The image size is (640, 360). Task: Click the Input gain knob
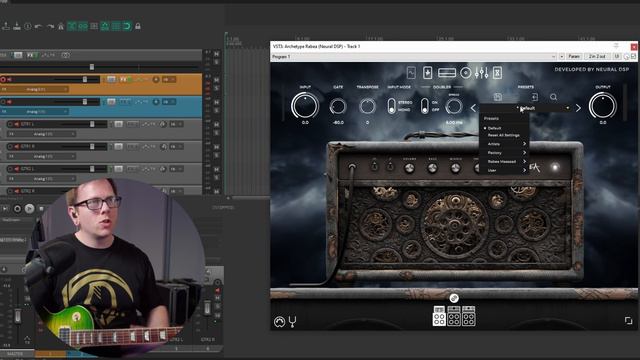305,106
